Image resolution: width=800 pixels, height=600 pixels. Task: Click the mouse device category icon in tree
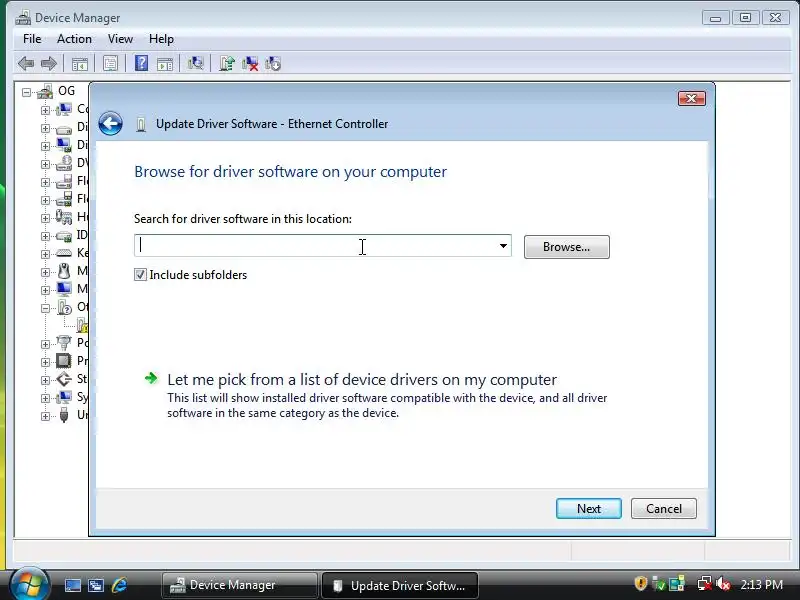click(64, 271)
